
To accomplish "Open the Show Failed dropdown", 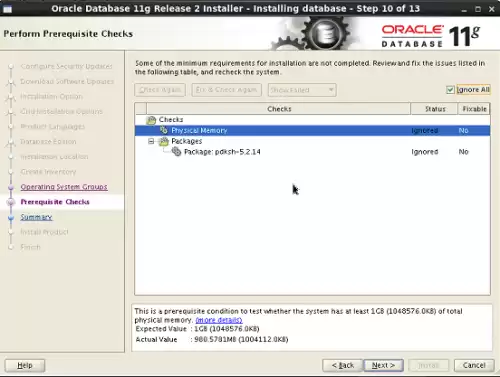I will (x=302, y=90).
